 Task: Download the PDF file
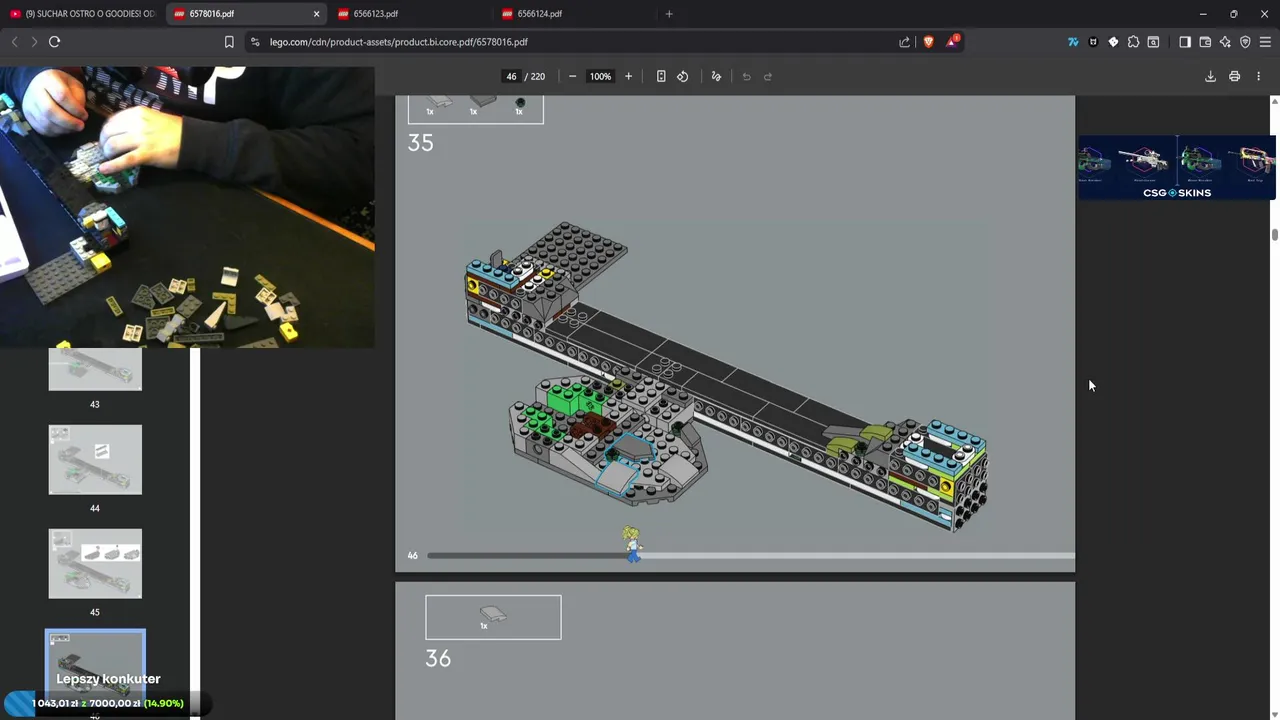click(x=1210, y=76)
